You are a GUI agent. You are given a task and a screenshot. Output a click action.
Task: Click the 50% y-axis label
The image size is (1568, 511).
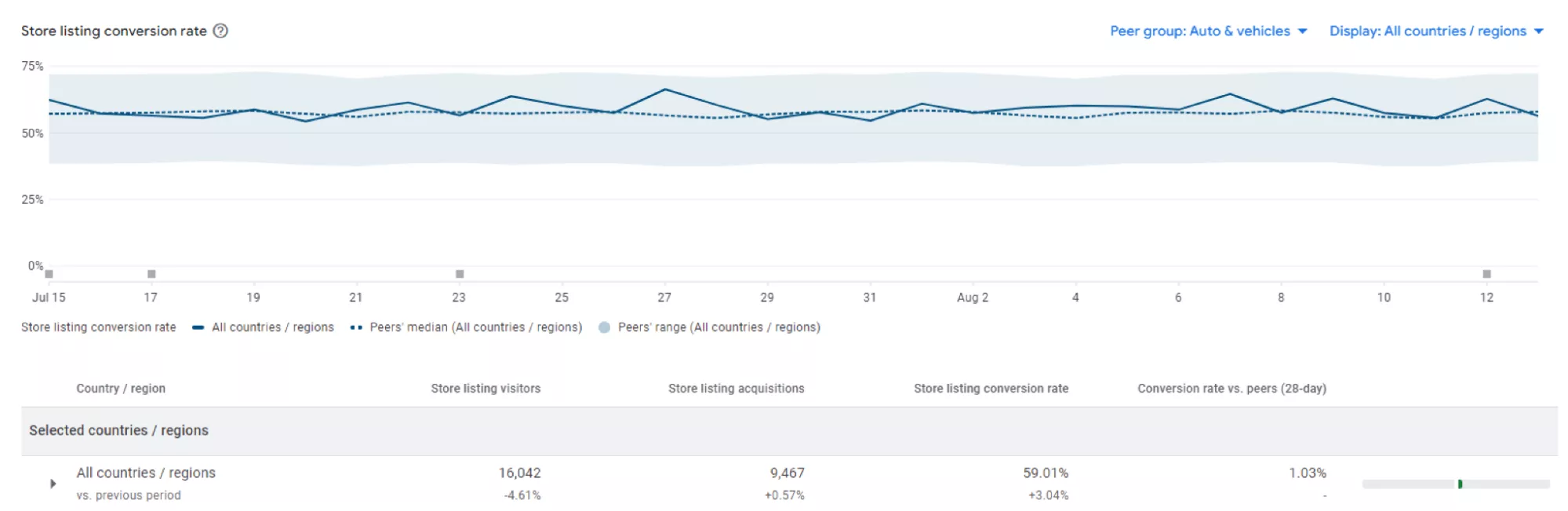(x=32, y=133)
